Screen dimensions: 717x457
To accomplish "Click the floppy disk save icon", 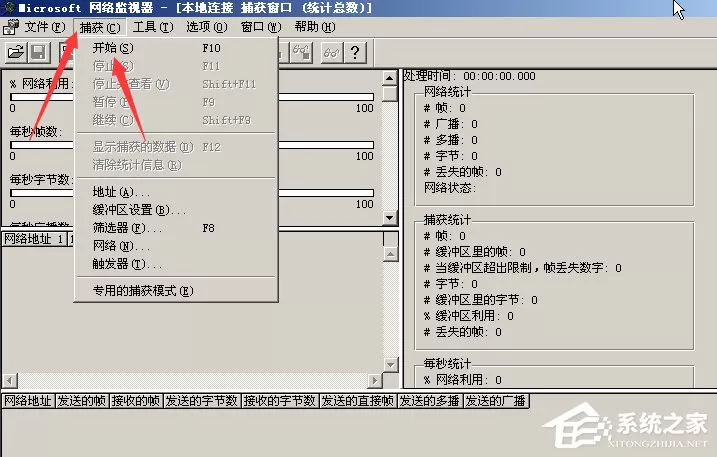I will click(39, 52).
